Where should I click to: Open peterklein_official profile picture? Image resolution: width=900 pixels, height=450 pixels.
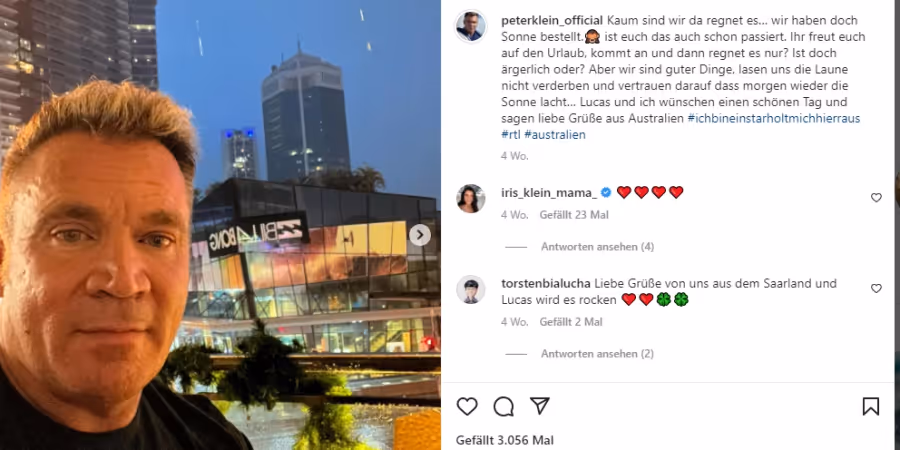[x=471, y=26]
